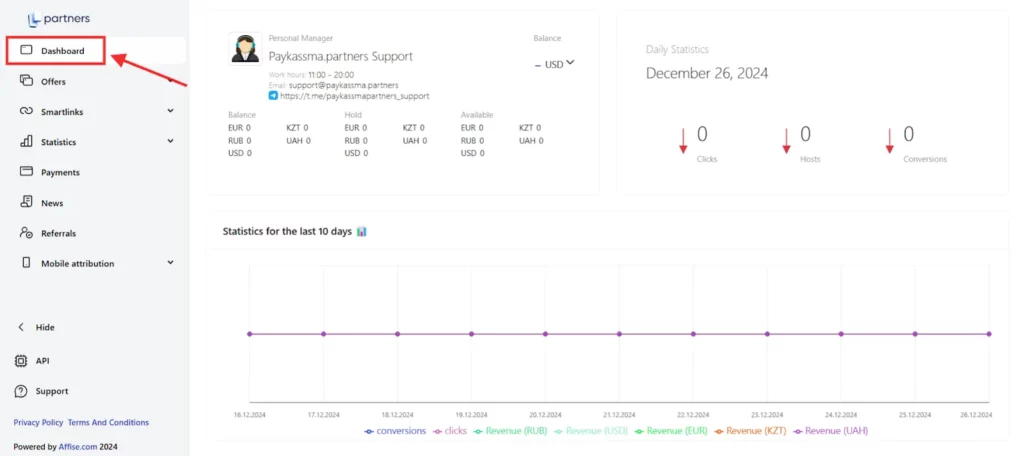
Task: Click the Hide left-arrow icon
Action: 21,327
